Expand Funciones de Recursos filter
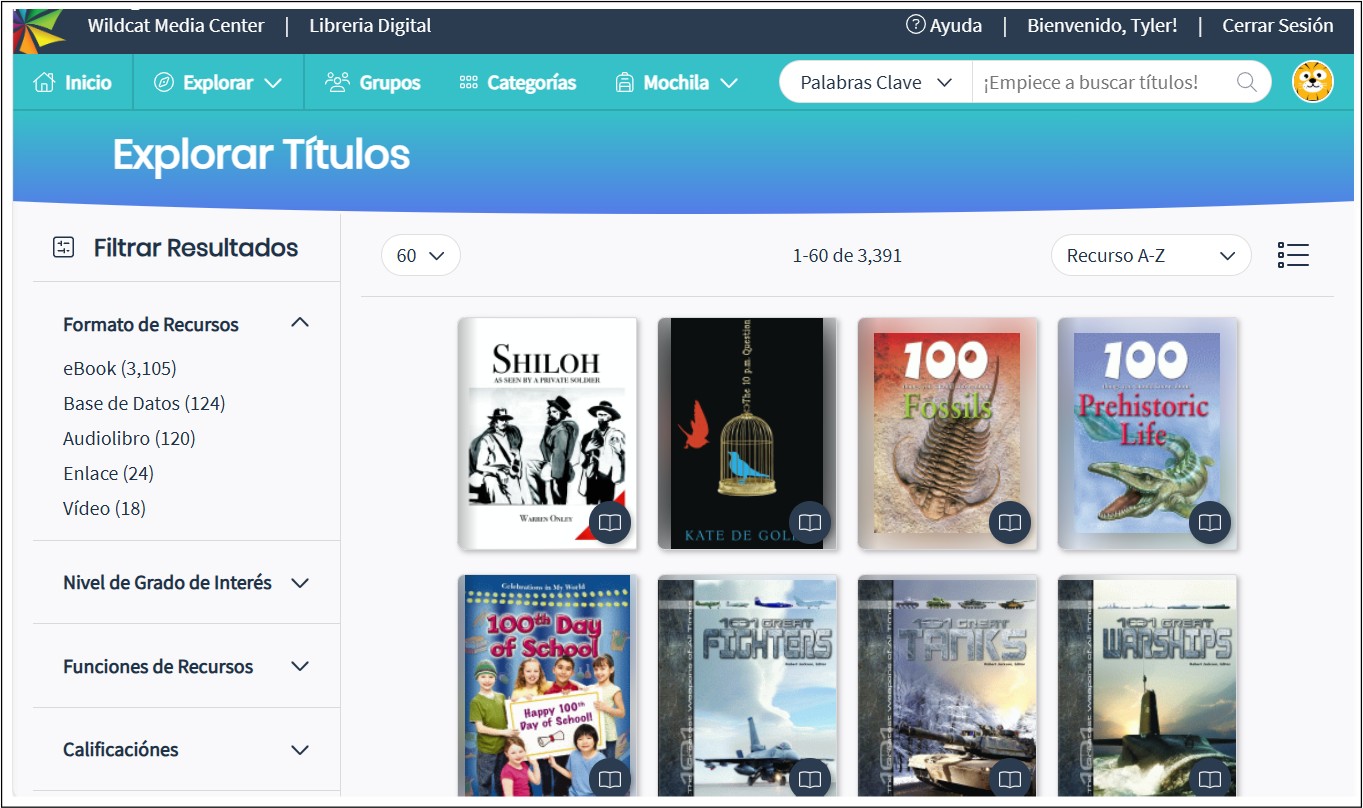 (186, 666)
